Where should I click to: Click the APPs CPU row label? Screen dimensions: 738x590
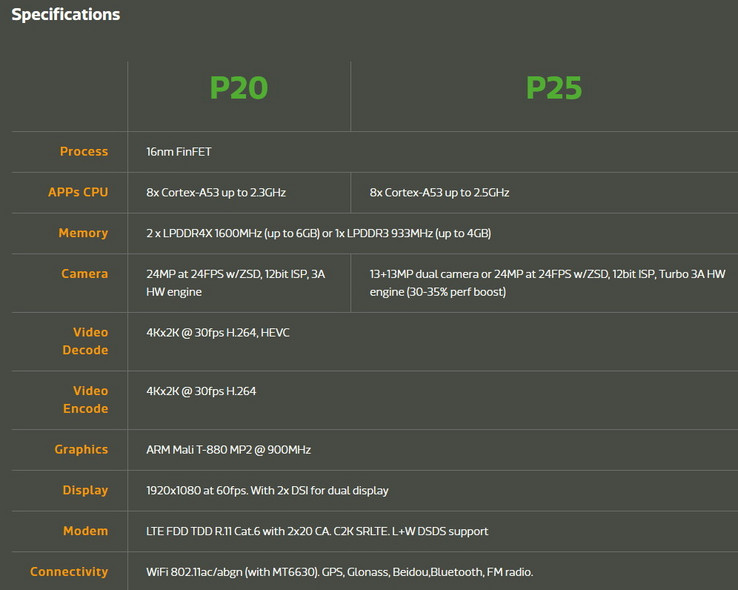click(x=78, y=192)
